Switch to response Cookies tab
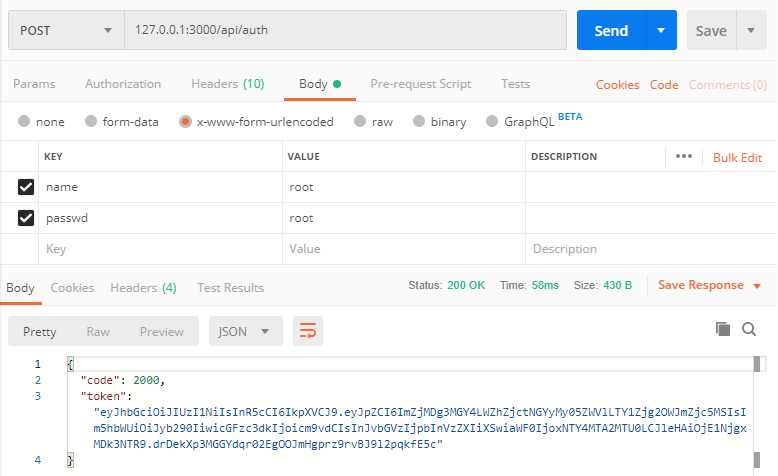The width and height of the screenshot is (778, 476). point(72,288)
